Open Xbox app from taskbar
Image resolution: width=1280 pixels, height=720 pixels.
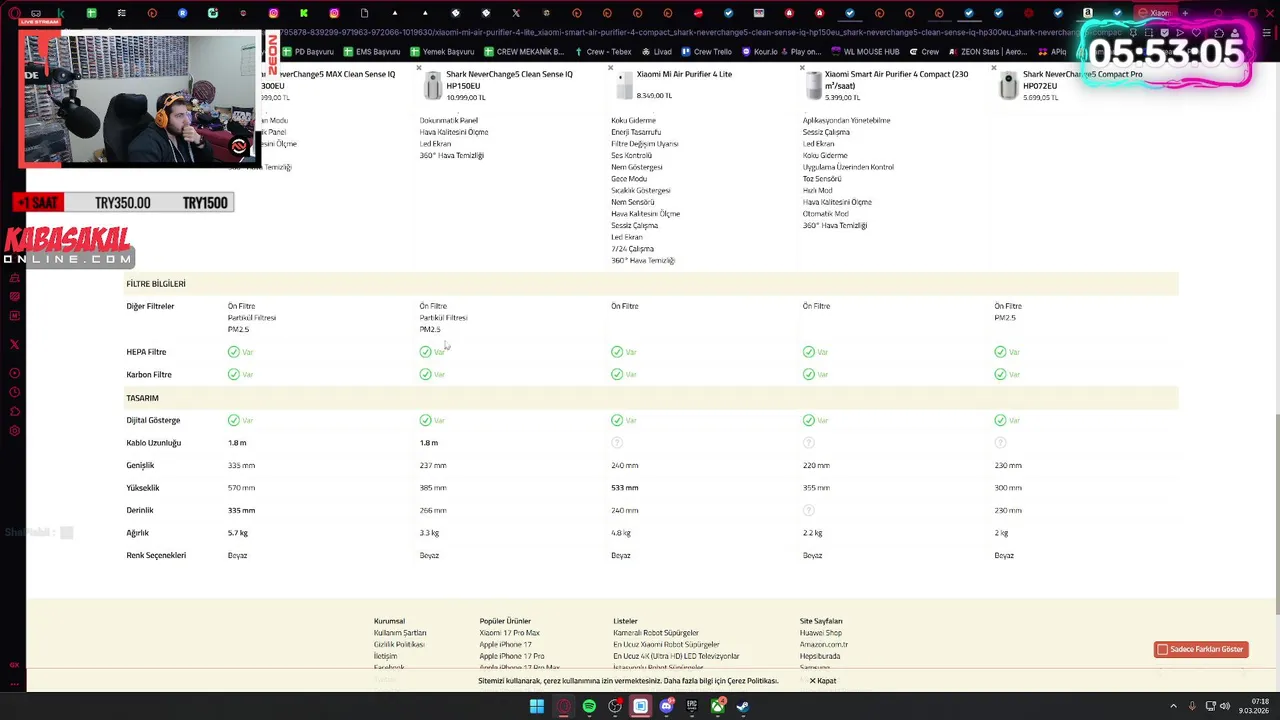pos(717,706)
